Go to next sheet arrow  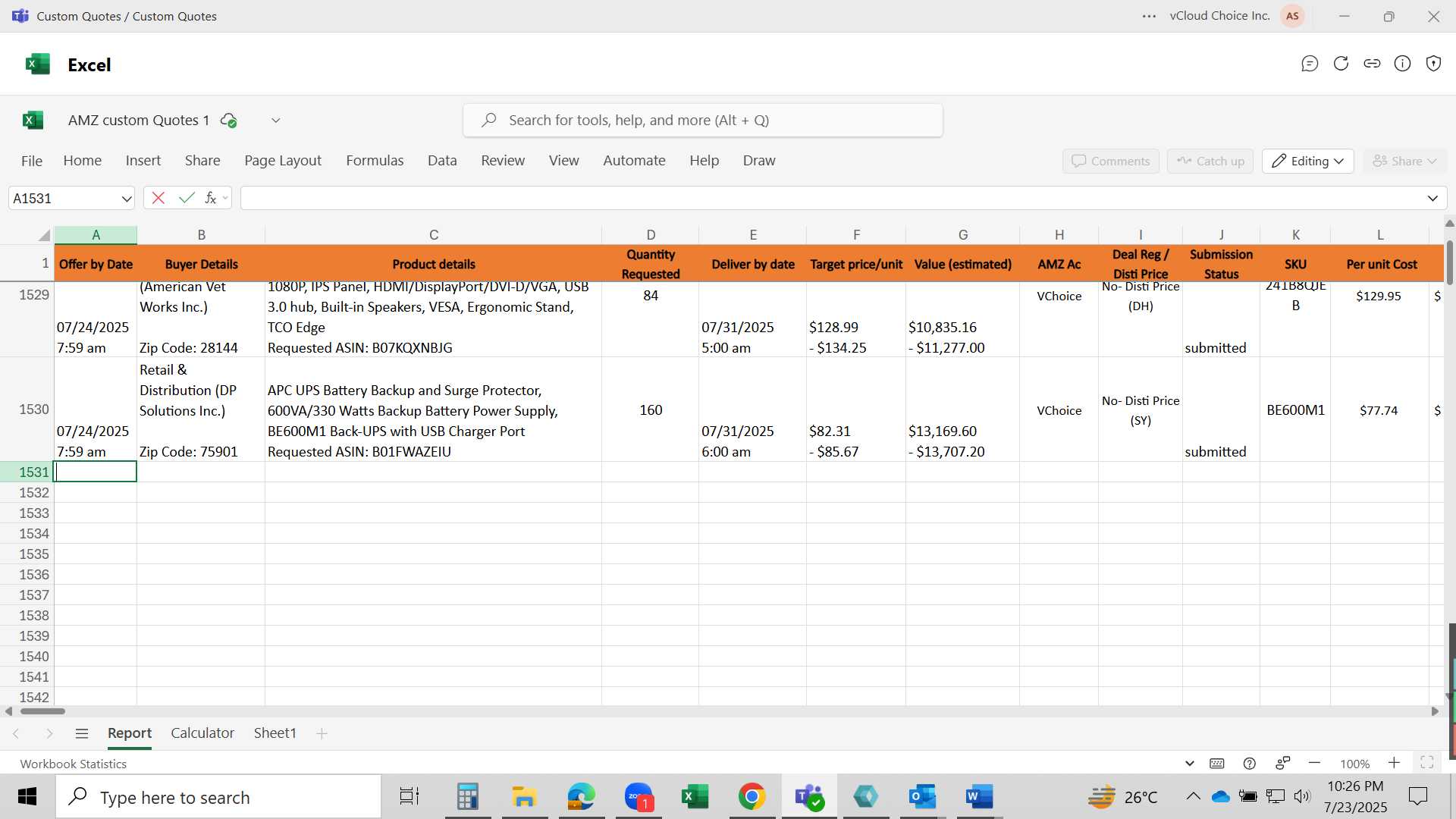[49, 733]
